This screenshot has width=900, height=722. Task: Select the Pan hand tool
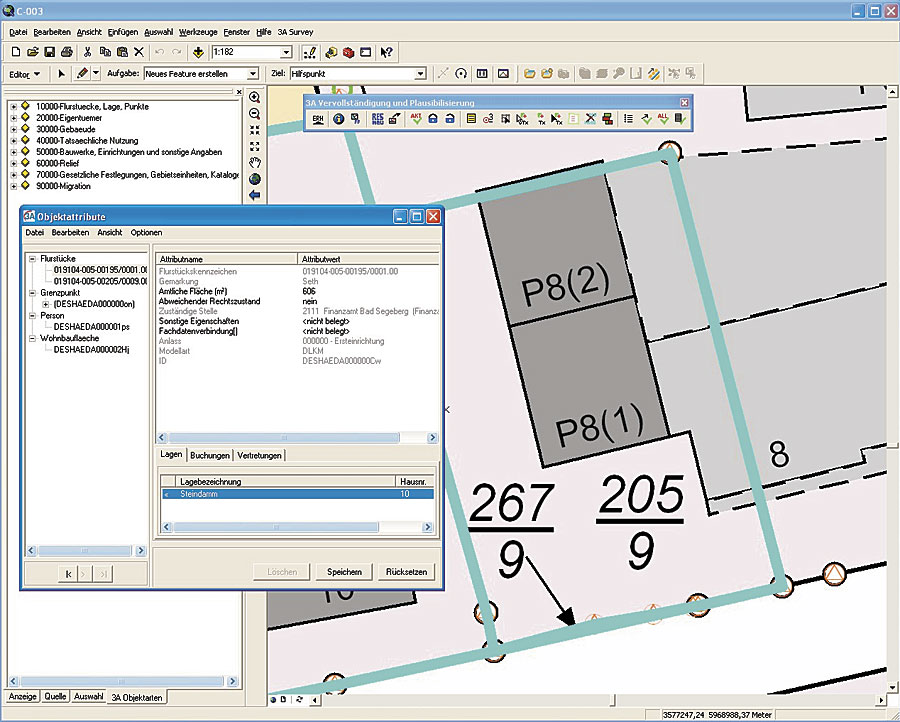tap(255, 162)
